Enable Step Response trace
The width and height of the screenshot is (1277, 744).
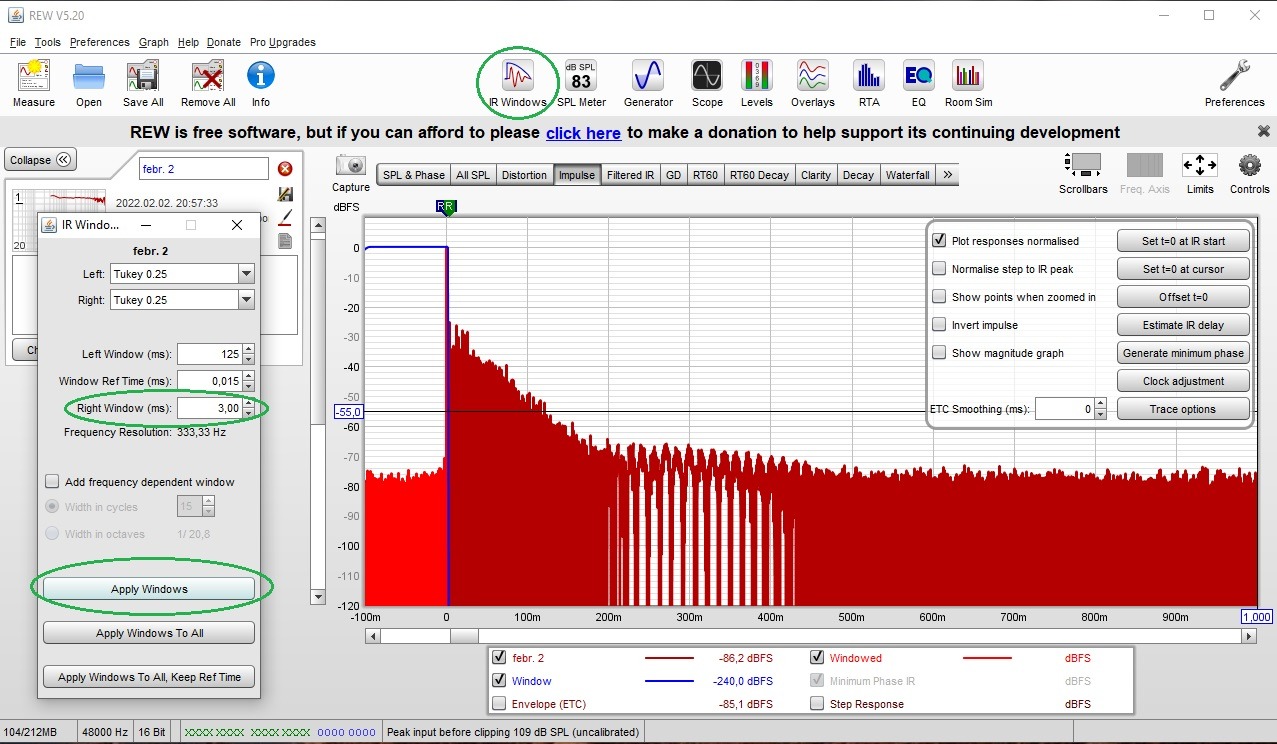816,704
